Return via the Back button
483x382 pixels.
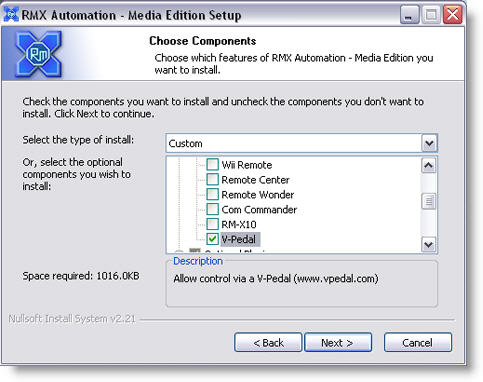(x=268, y=342)
